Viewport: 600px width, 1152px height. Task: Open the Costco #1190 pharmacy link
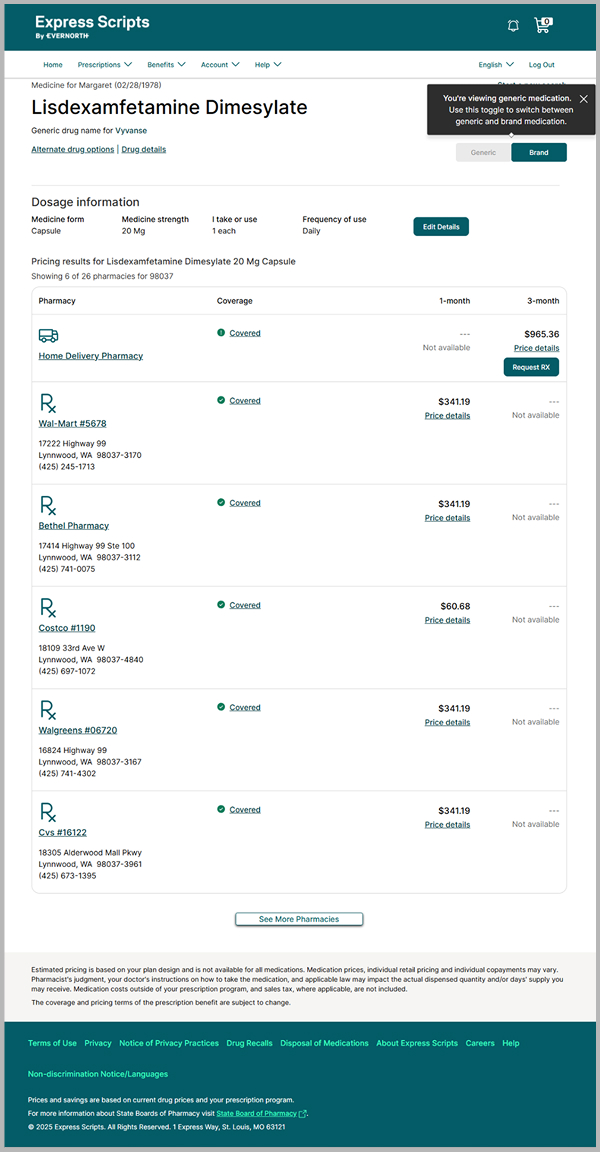point(67,627)
